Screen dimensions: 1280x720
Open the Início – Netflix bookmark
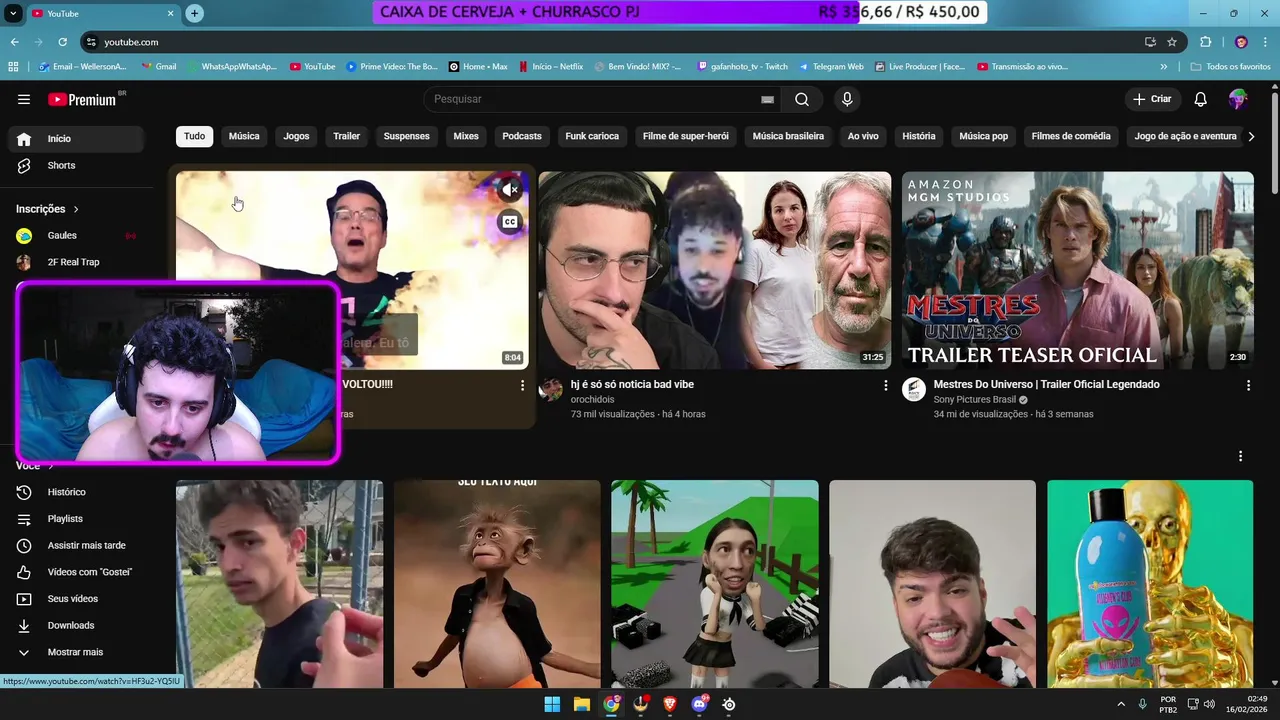pos(550,67)
